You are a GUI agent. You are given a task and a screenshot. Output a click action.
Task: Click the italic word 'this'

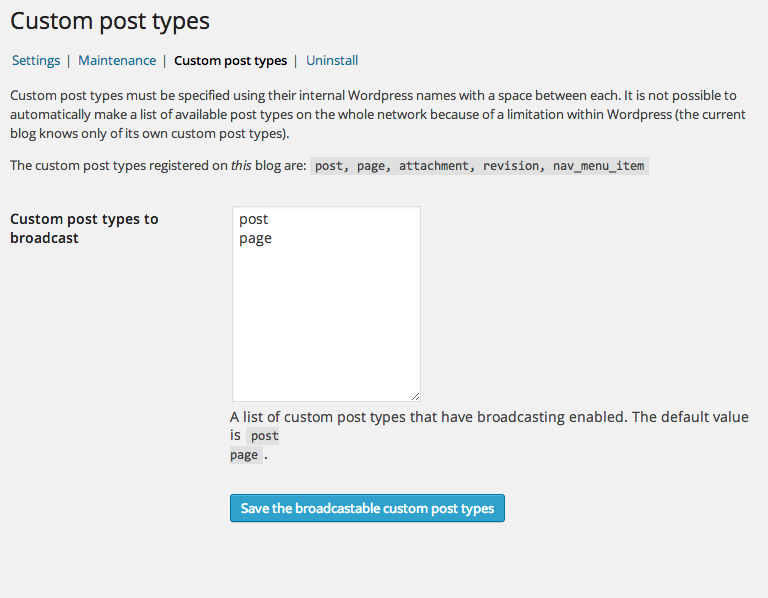tap(241, 166)
